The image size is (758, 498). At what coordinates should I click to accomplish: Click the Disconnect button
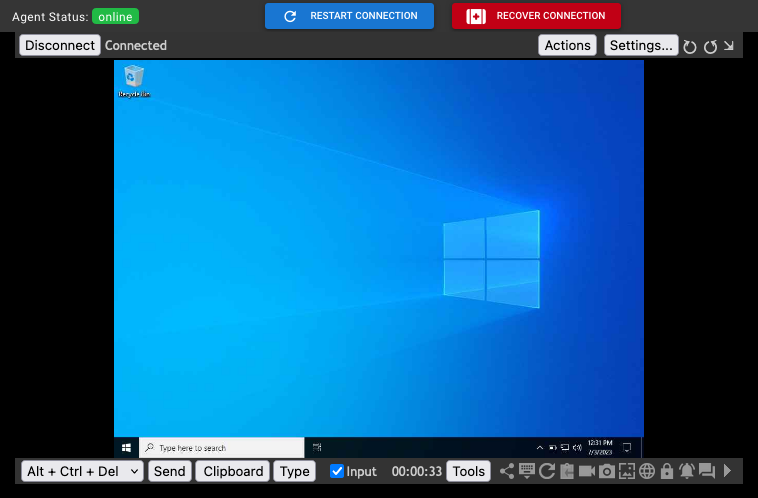[x=60, y=45]
